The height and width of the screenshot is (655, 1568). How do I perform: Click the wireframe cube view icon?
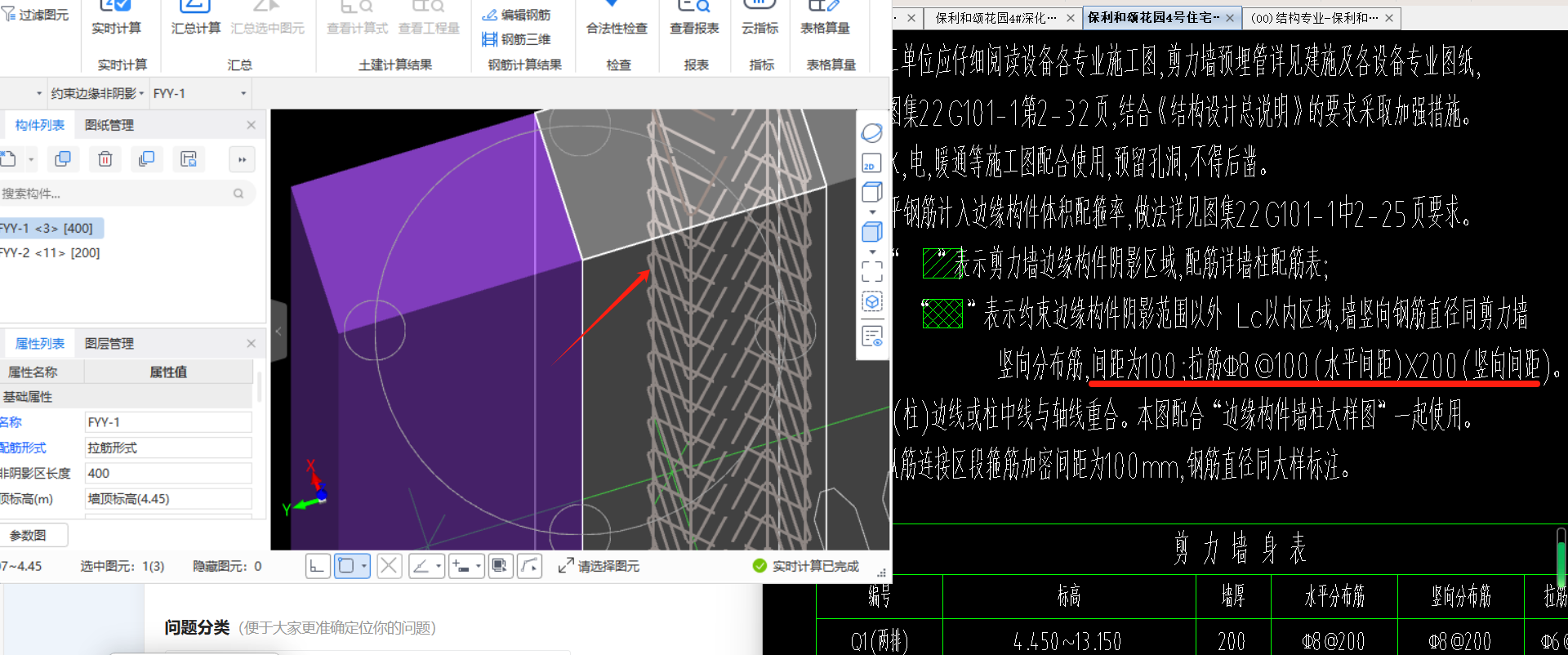pyautogui.click(x=872, y=193)
